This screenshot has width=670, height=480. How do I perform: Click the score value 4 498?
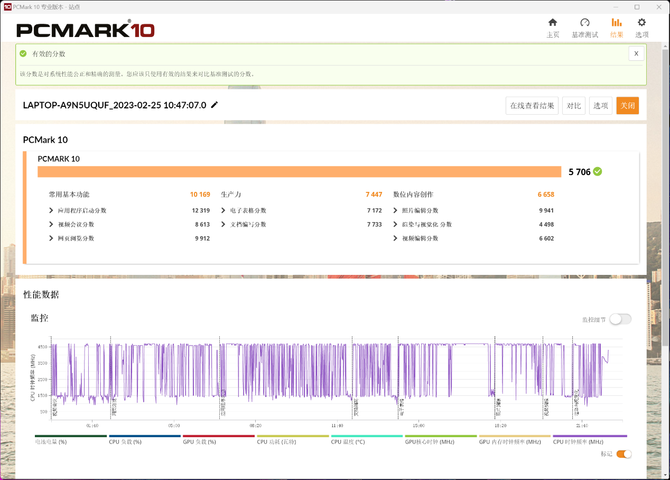tap(546, 224)
